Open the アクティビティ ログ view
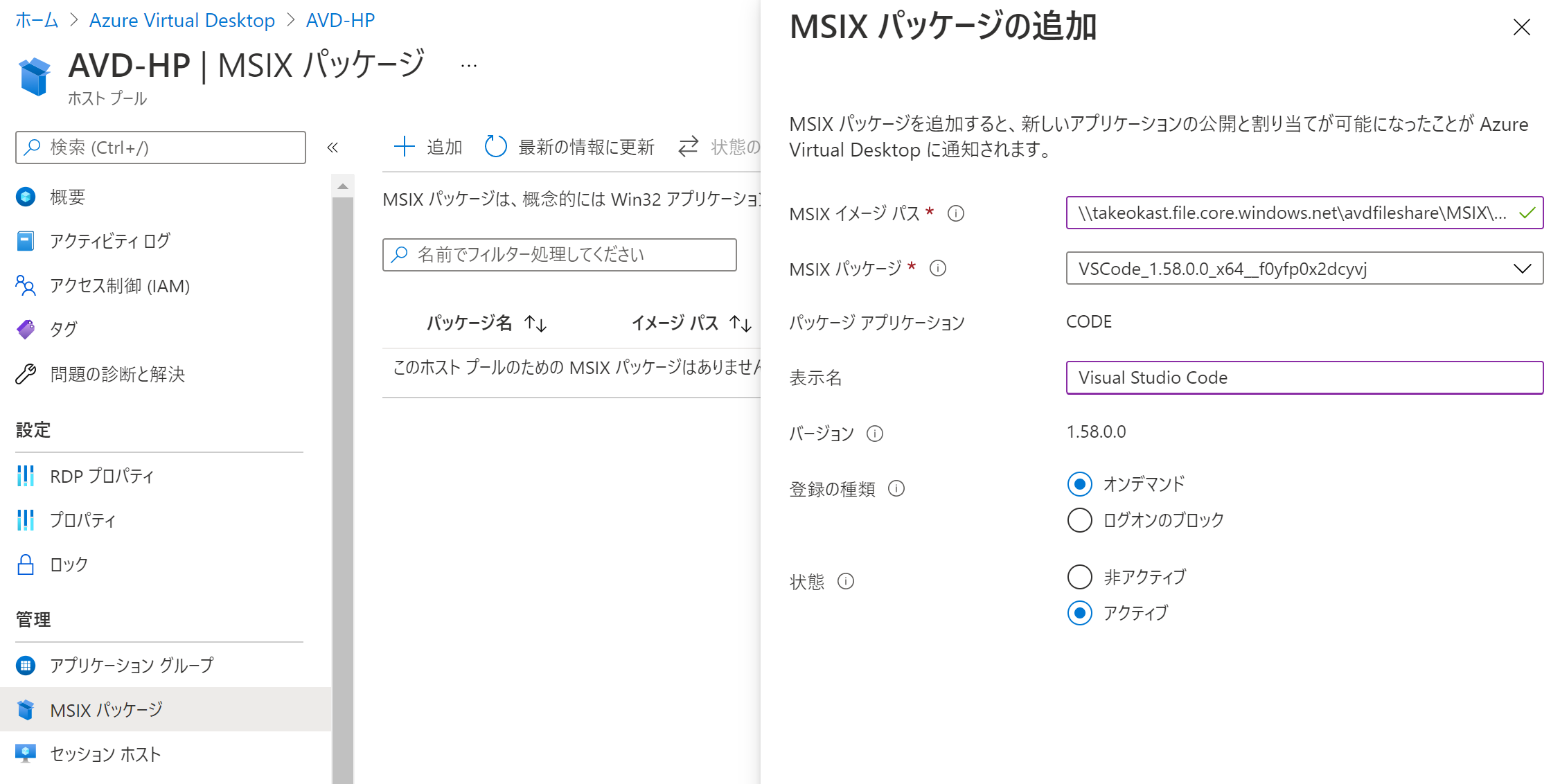Image resolution: width=1560 pixels, height=784 pixels. [108, 240]
